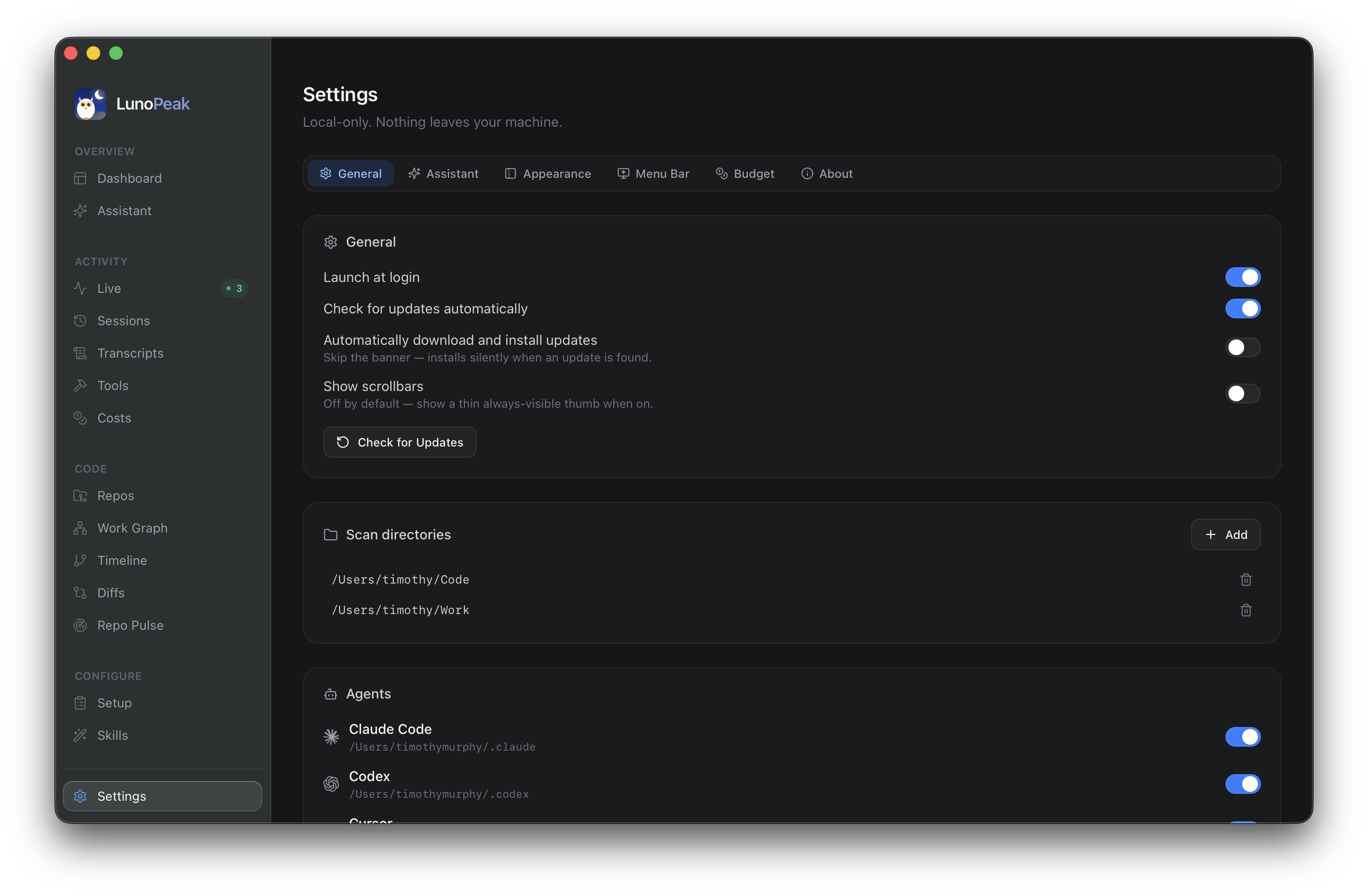Screen dimensions: 1368x896
Task: Click the macOS yellow minimize button
Action: tap(93, 54)
